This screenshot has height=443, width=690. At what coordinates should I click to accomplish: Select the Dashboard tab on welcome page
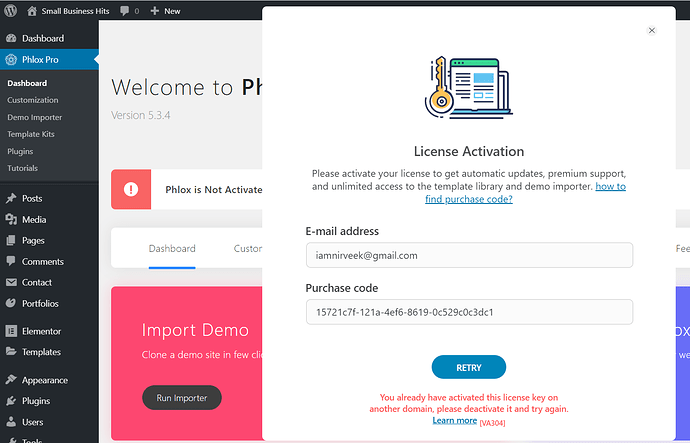pos(172,249)
